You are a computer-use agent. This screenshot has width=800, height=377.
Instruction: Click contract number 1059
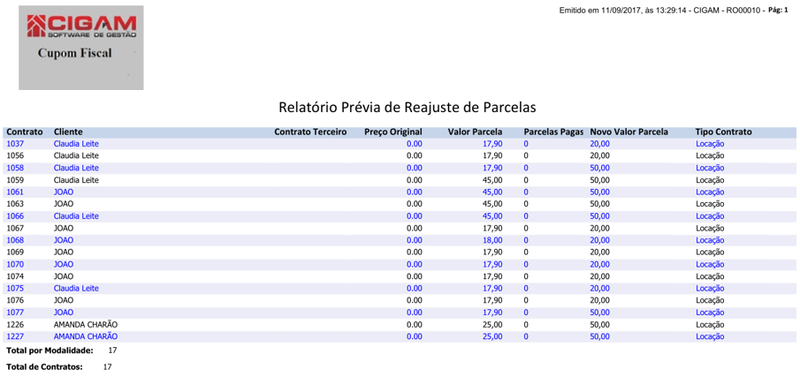click(x=15, y=180)
